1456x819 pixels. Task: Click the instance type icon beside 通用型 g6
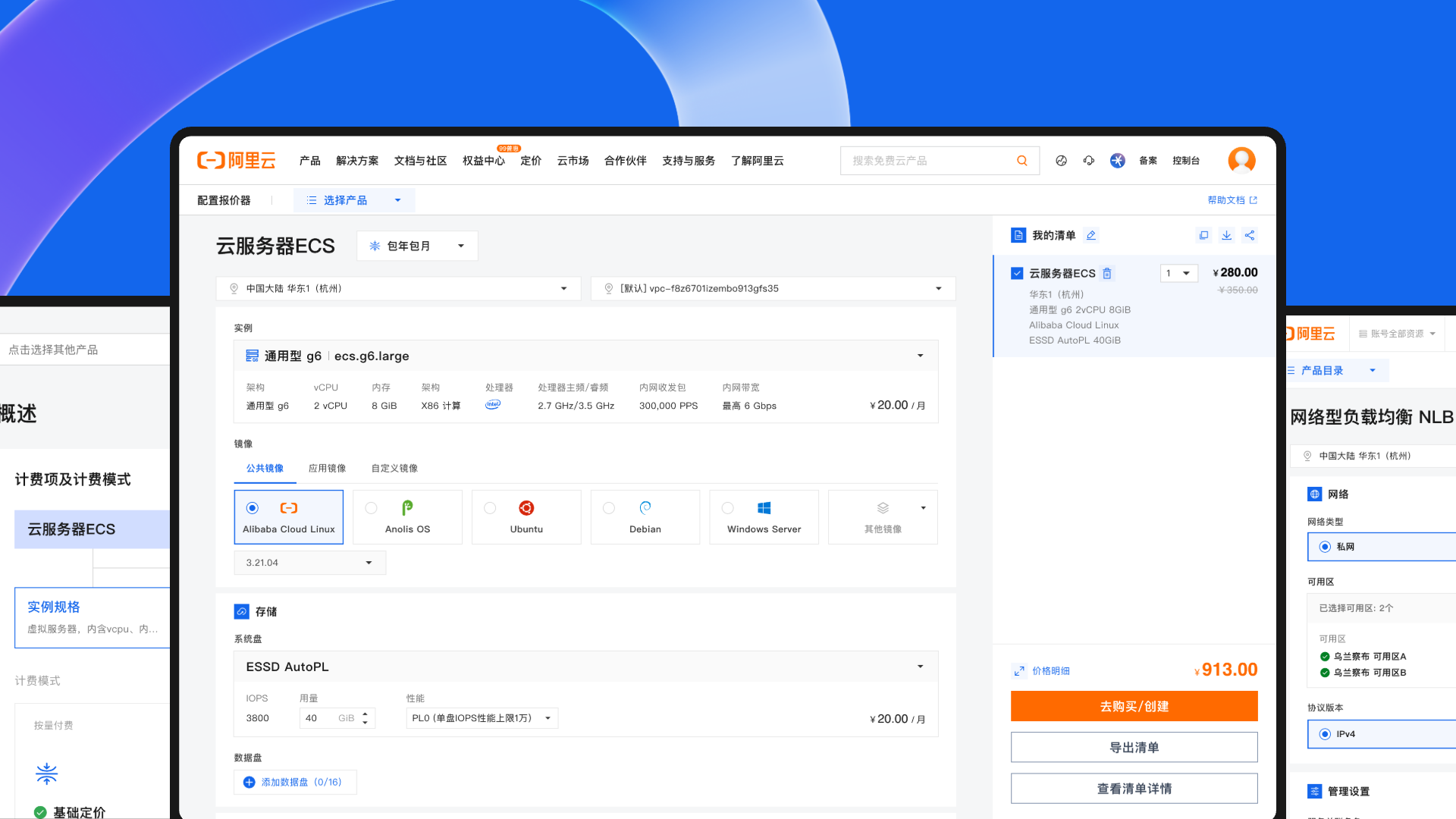[x=253, y=356]
